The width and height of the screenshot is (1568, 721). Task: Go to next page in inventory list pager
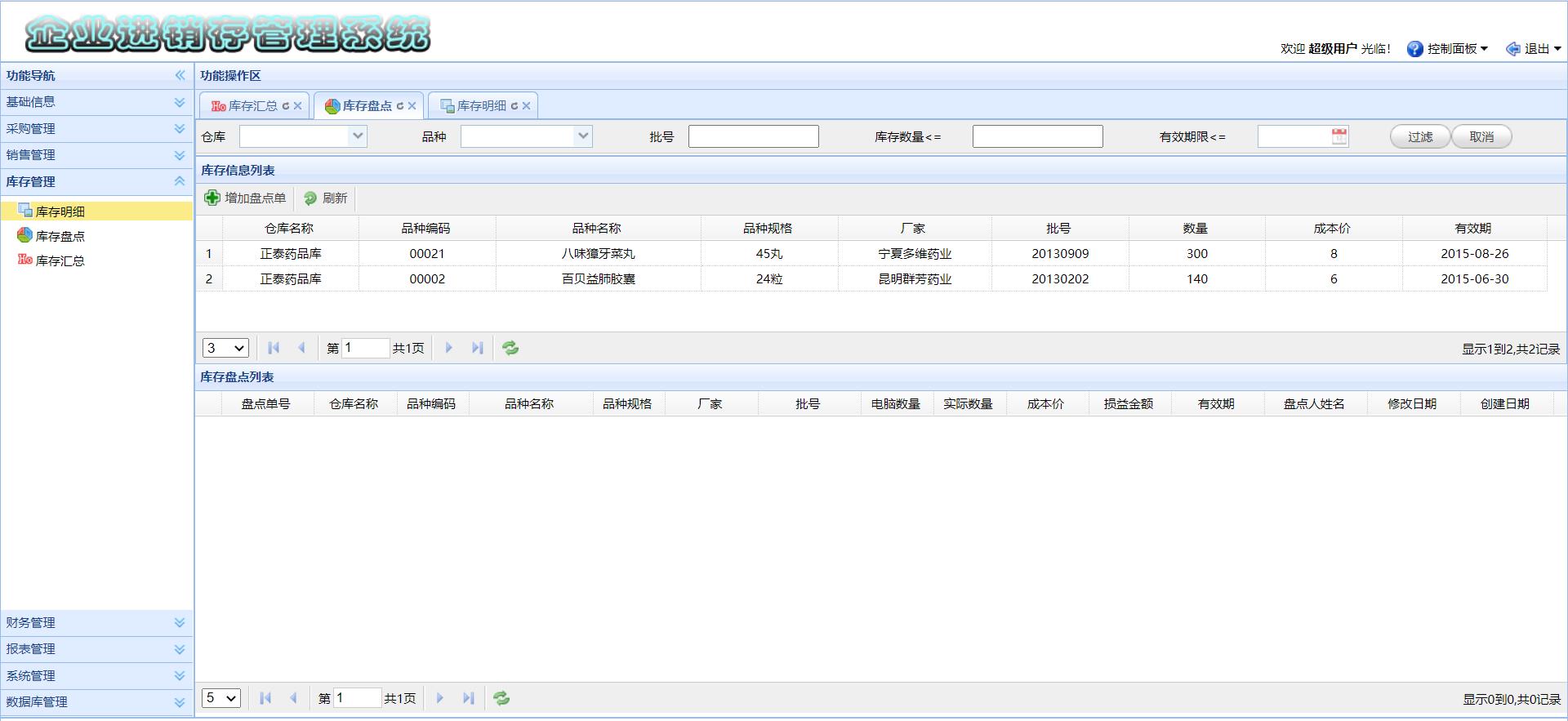point(449,348)
